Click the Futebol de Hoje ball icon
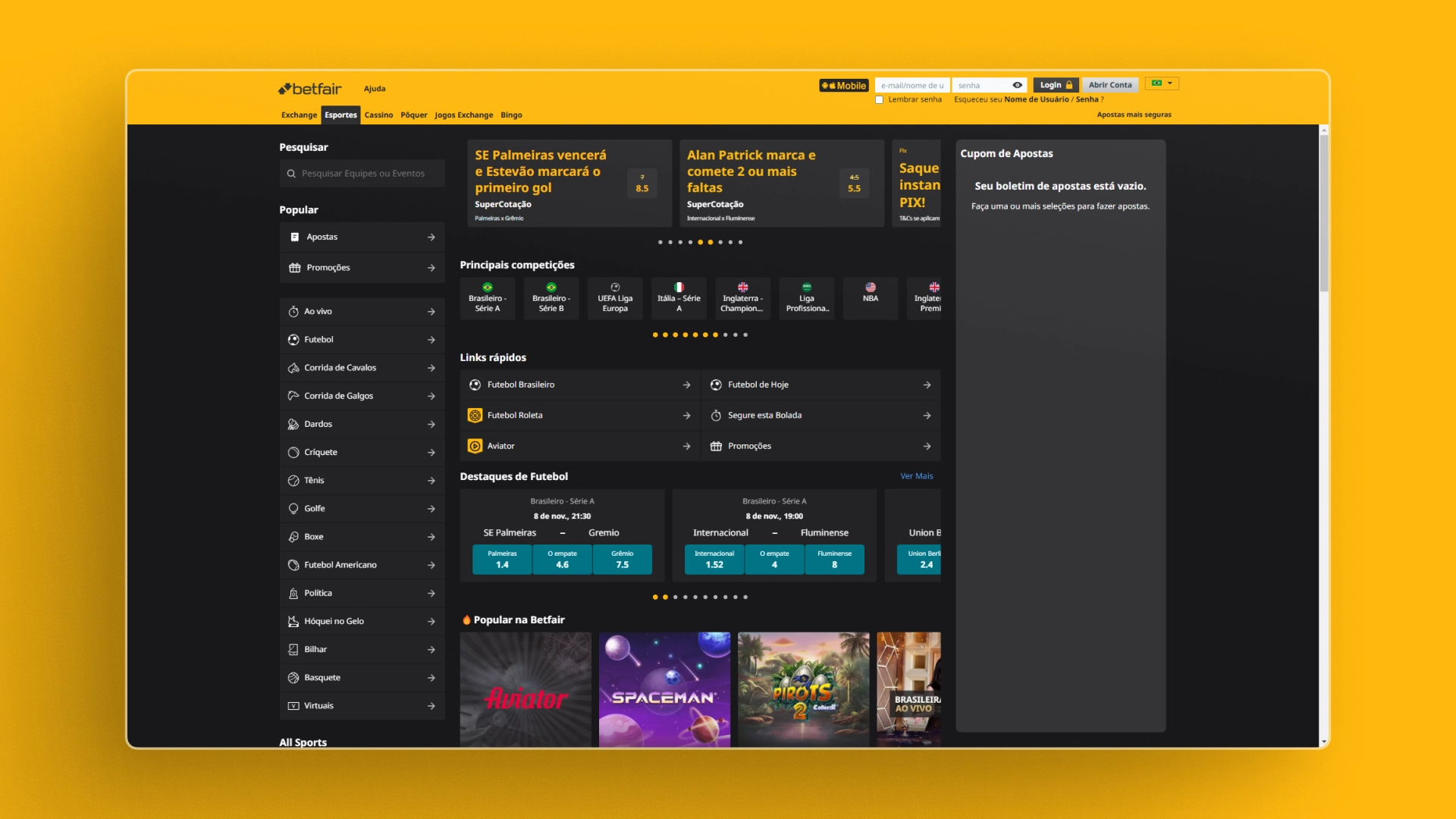1456x819 pixels. click(716, 385)
